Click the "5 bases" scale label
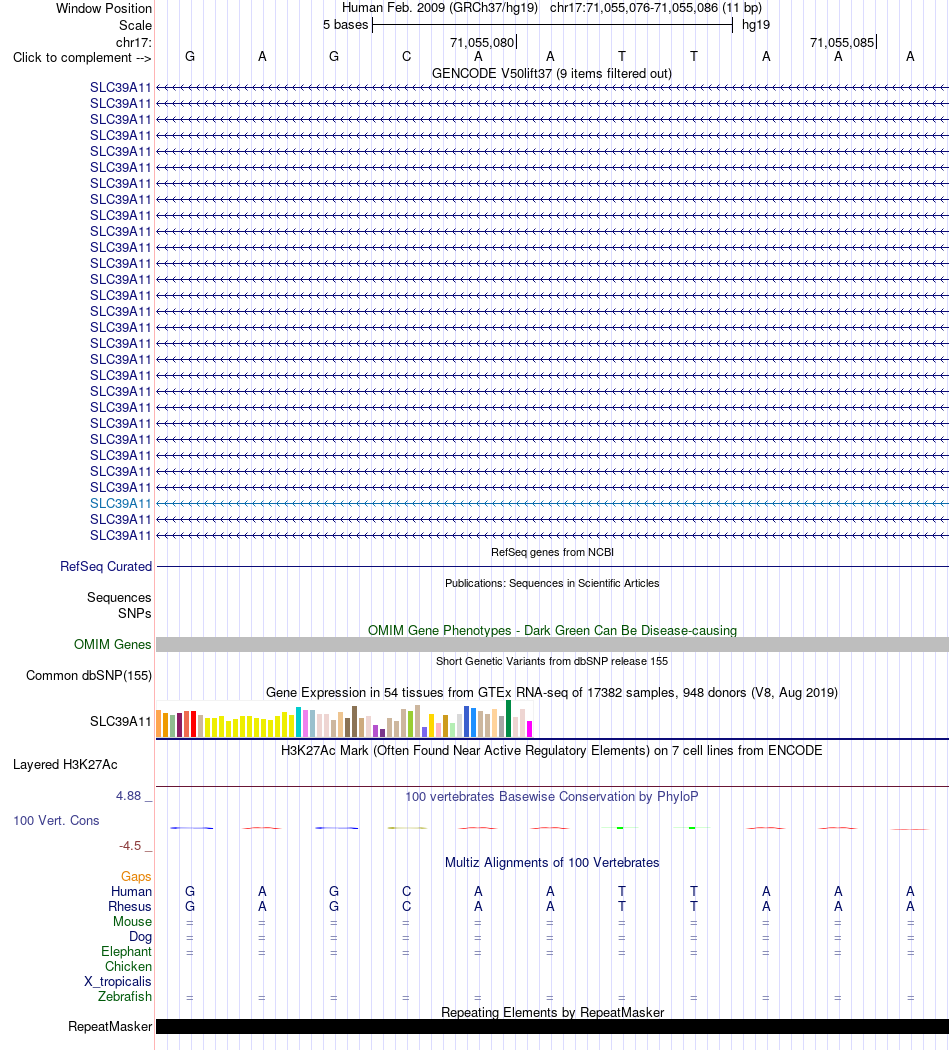The image size is (950, 1050). (x=345, y=25)
